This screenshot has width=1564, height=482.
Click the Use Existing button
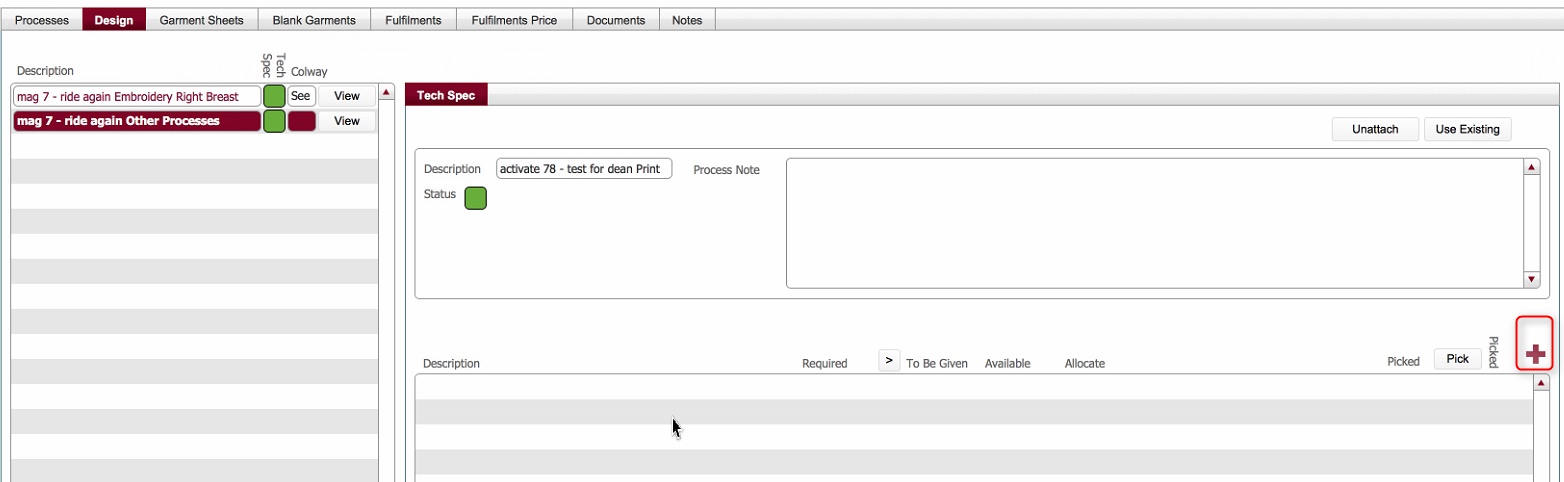pos(1467,129)
